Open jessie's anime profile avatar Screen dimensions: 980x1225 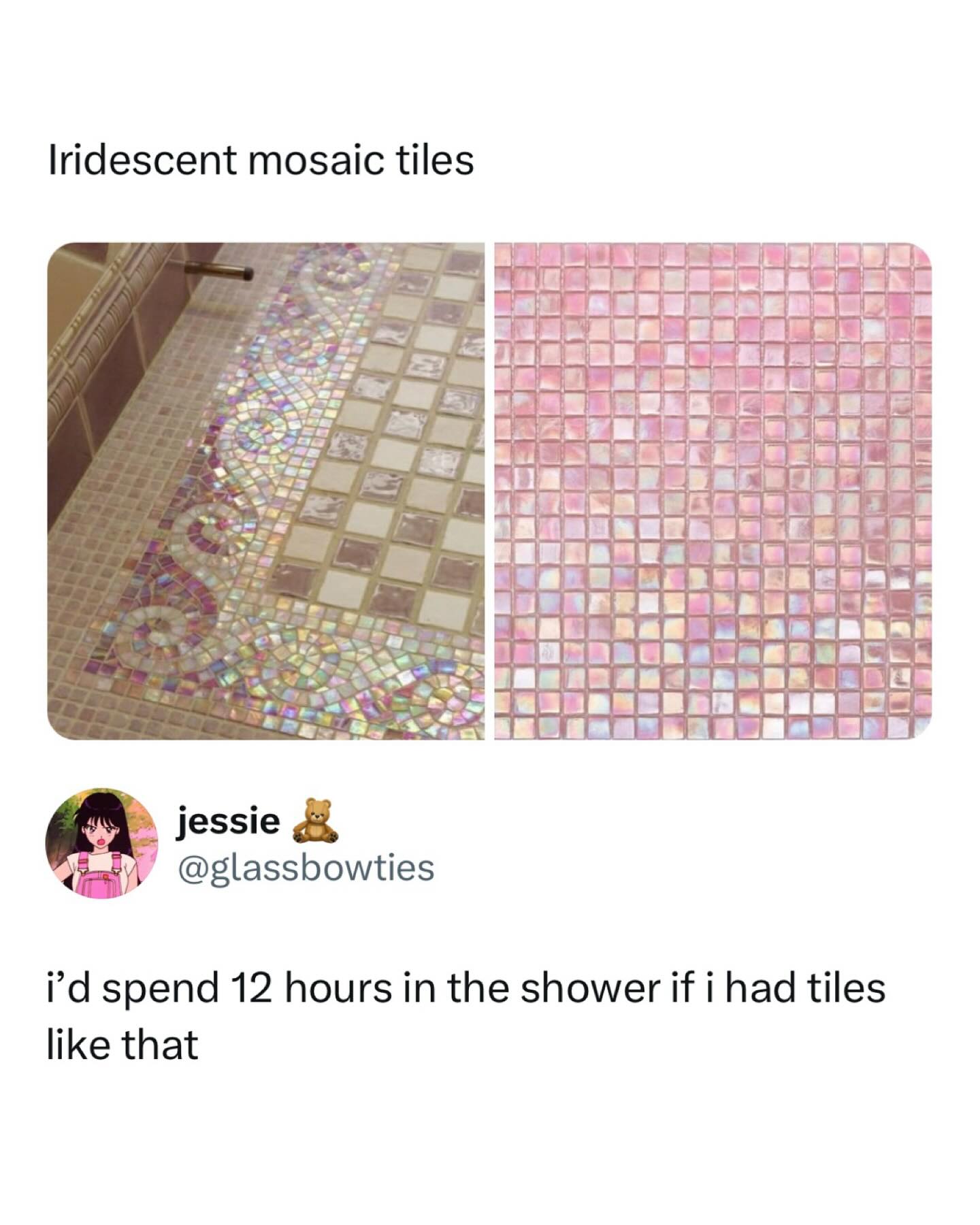coord(101,844)
